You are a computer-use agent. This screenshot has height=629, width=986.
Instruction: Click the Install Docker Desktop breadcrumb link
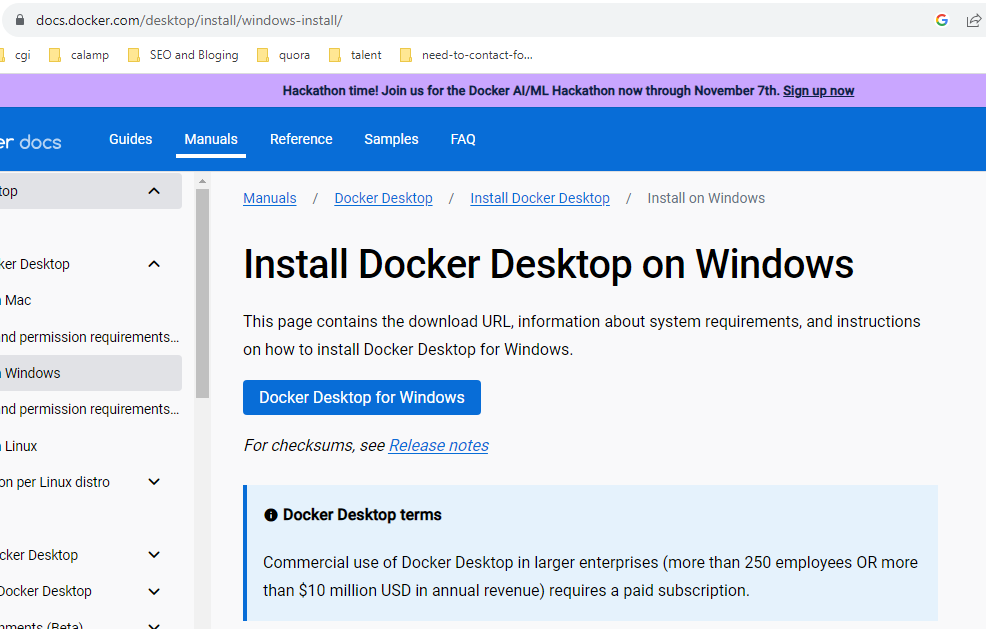pos(540,198)
